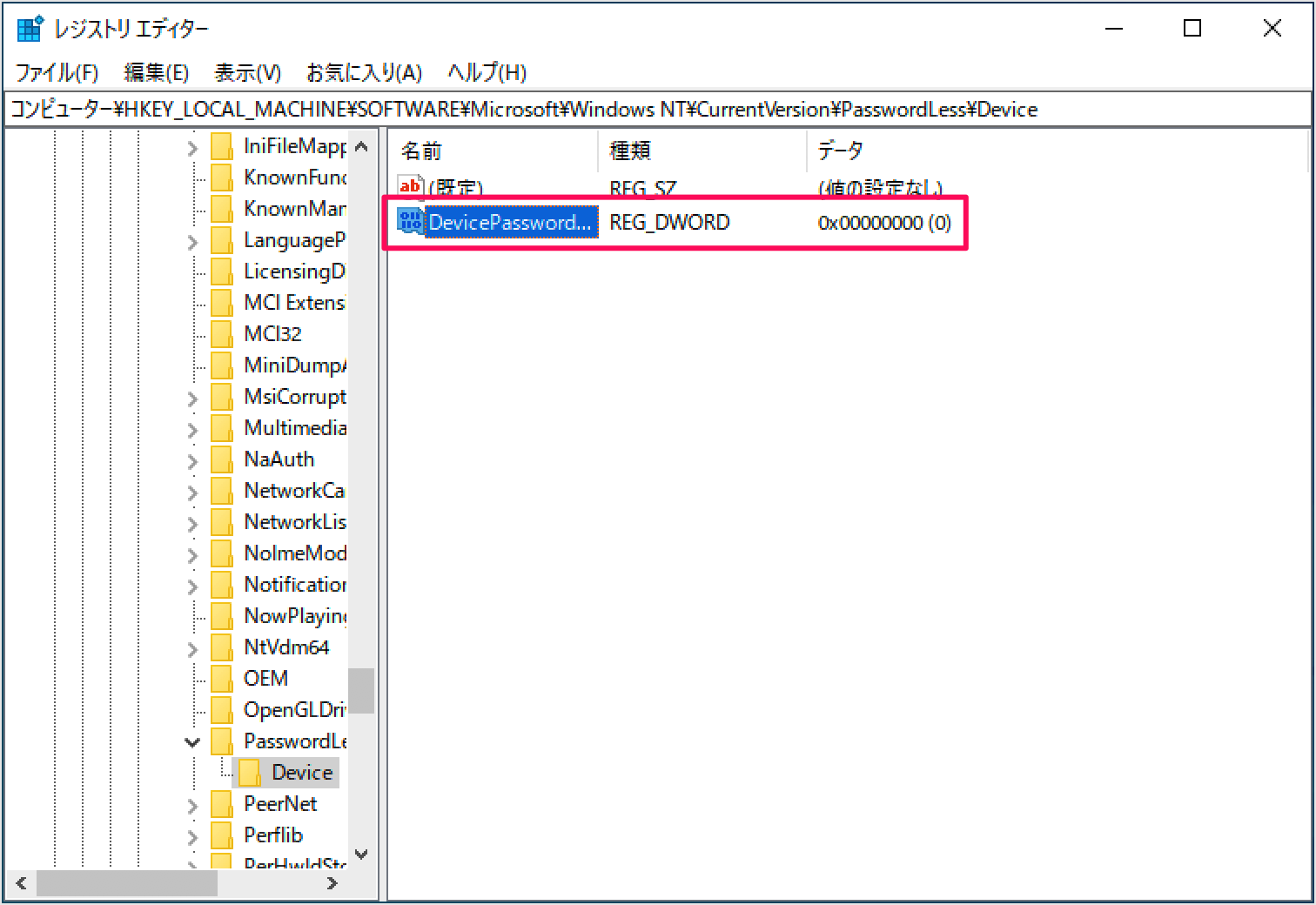Click the Registry Editor title bar icon
Image resolution: width=1316 pixels, height=905 pixels.
pyautogui.click(x=29, y=27)
